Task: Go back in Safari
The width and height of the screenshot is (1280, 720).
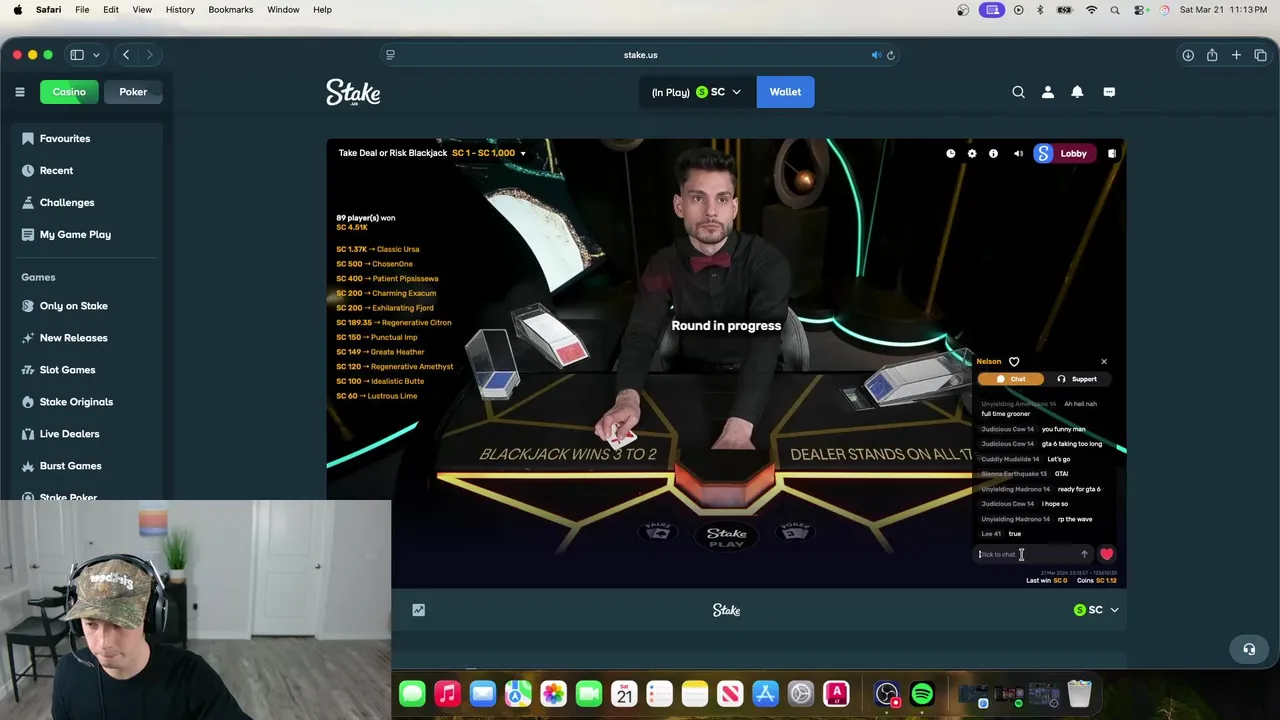Action: tap(126, 55)
